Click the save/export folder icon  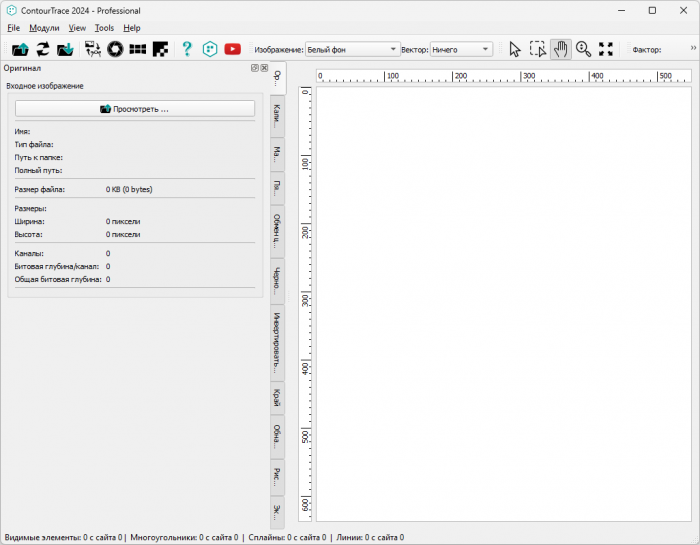(x=66, y=49)
